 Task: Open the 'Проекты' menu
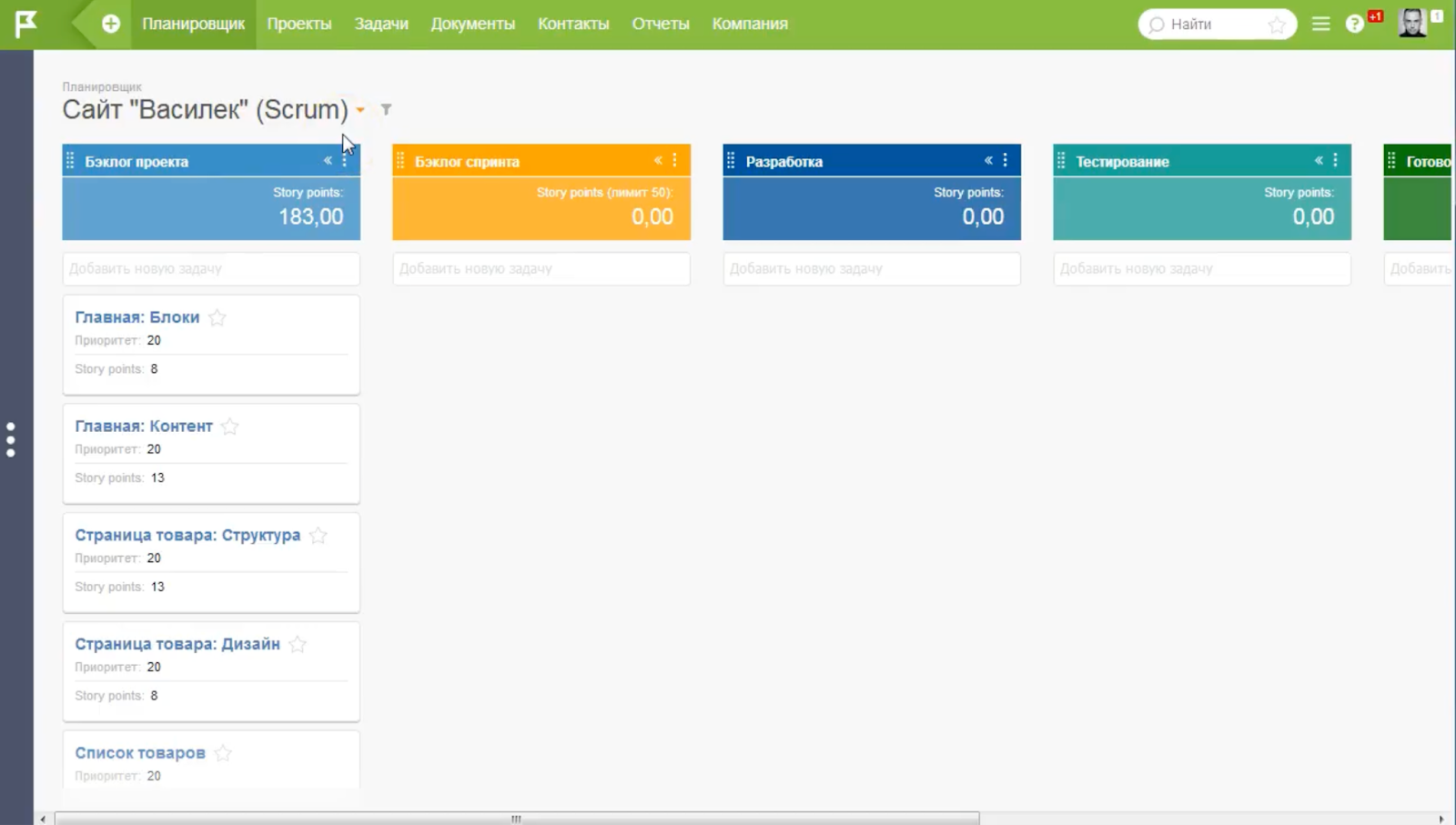coord(299,24)
